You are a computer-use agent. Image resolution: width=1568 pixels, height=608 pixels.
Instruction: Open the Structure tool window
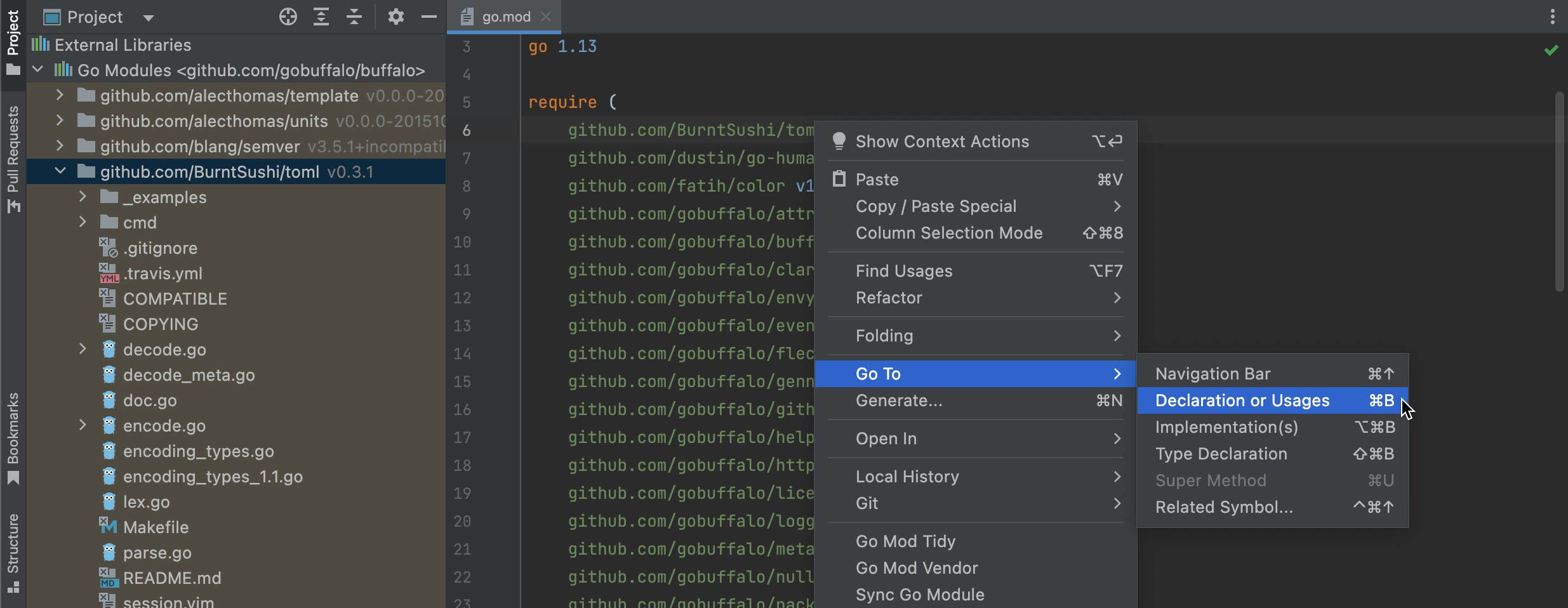coord(13,552)
